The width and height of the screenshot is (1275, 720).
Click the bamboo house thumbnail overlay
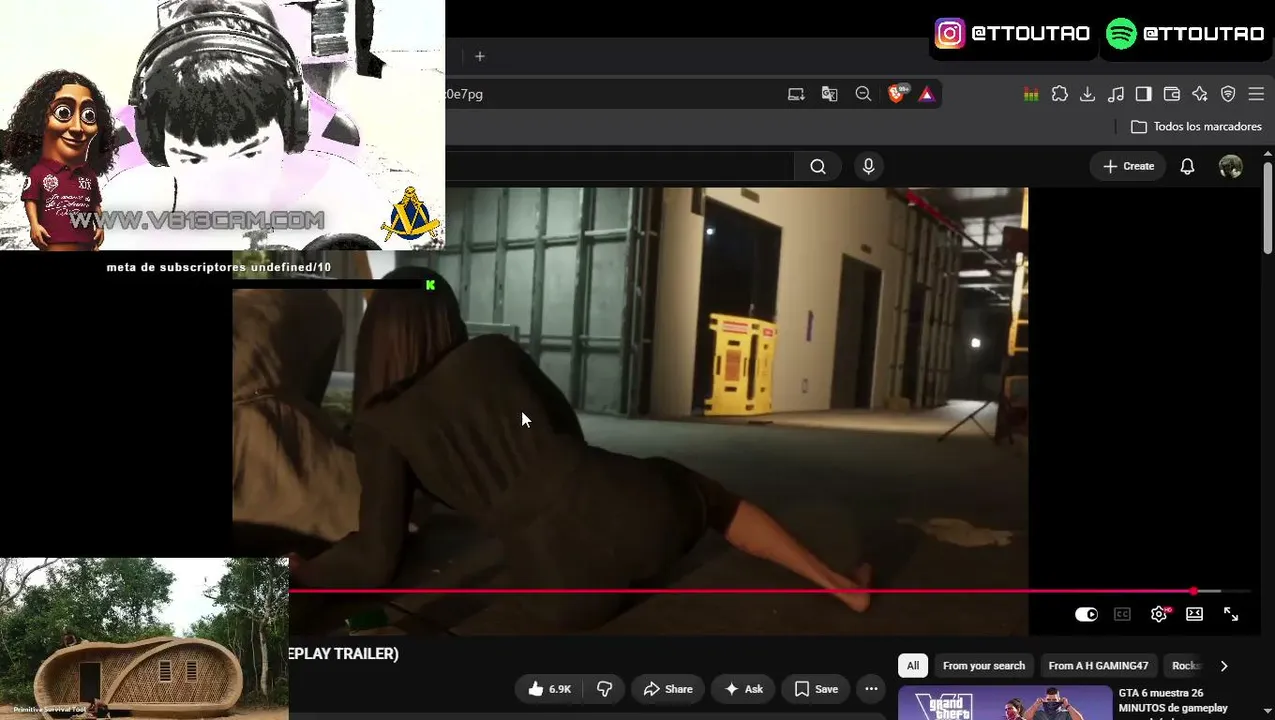click(x=144, y=639)
